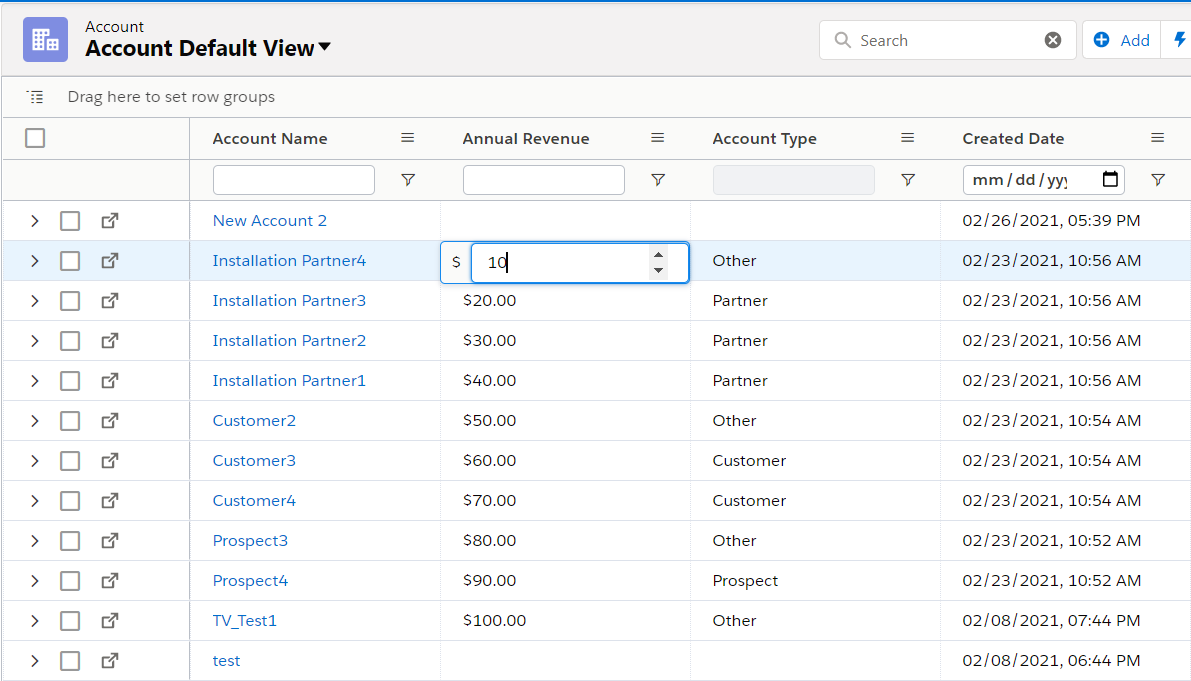
Task: Click the Add button
Action: 1122,40
